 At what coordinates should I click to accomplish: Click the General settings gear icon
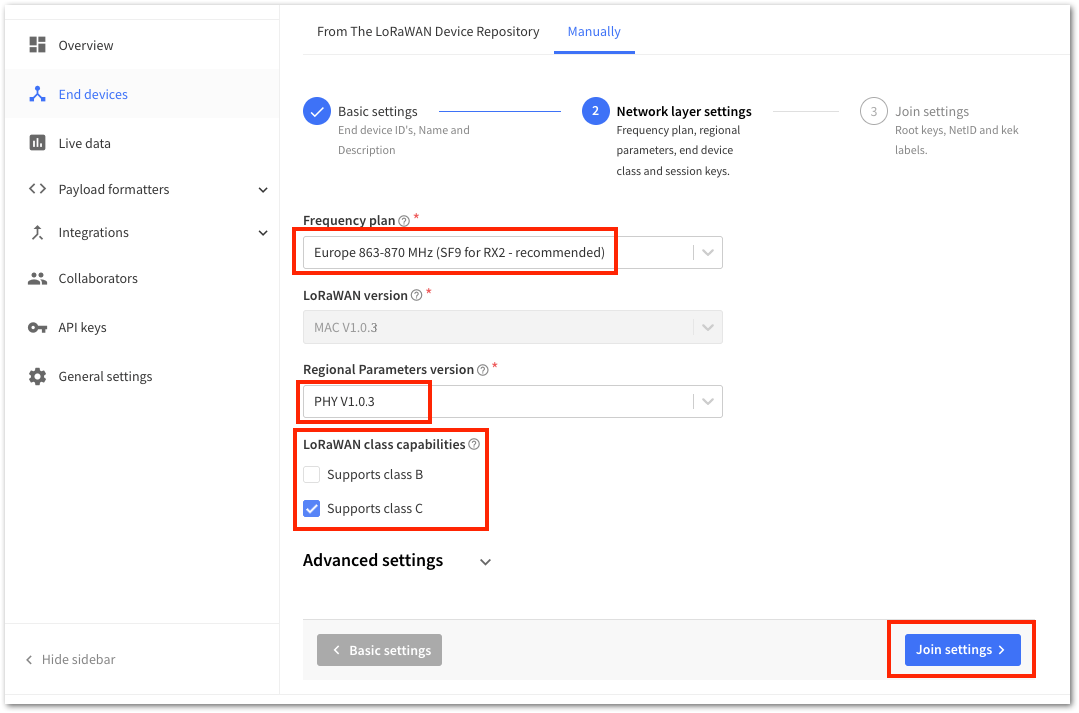point(37,376)
